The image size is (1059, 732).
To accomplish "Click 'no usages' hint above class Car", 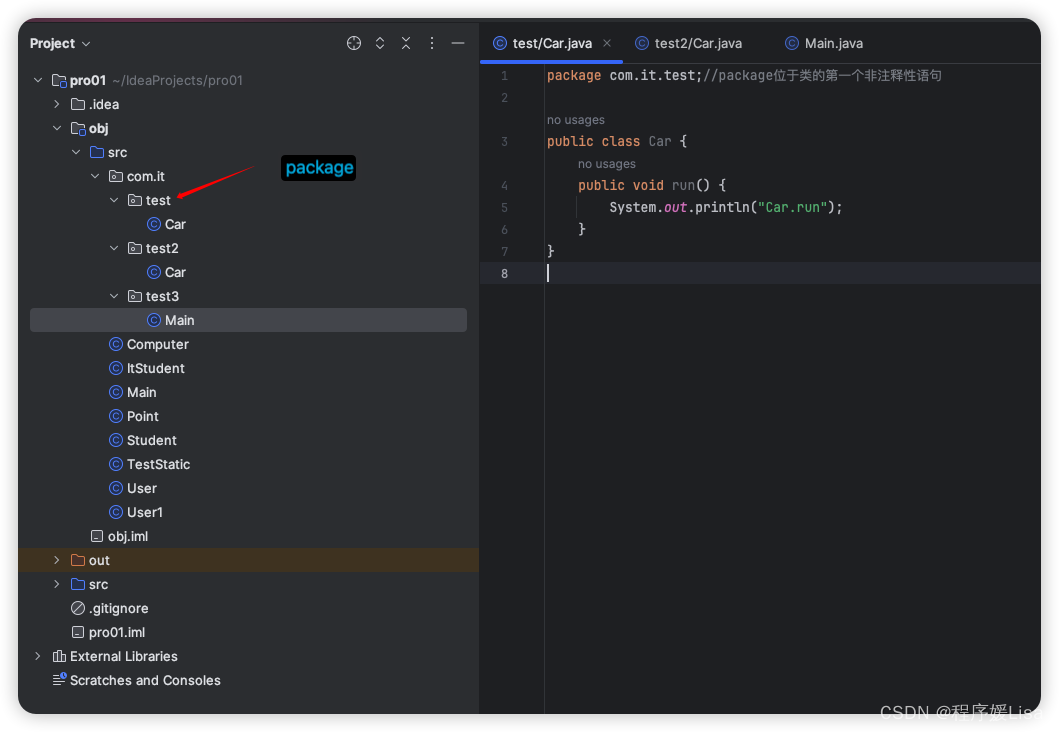I will [575, 120].
